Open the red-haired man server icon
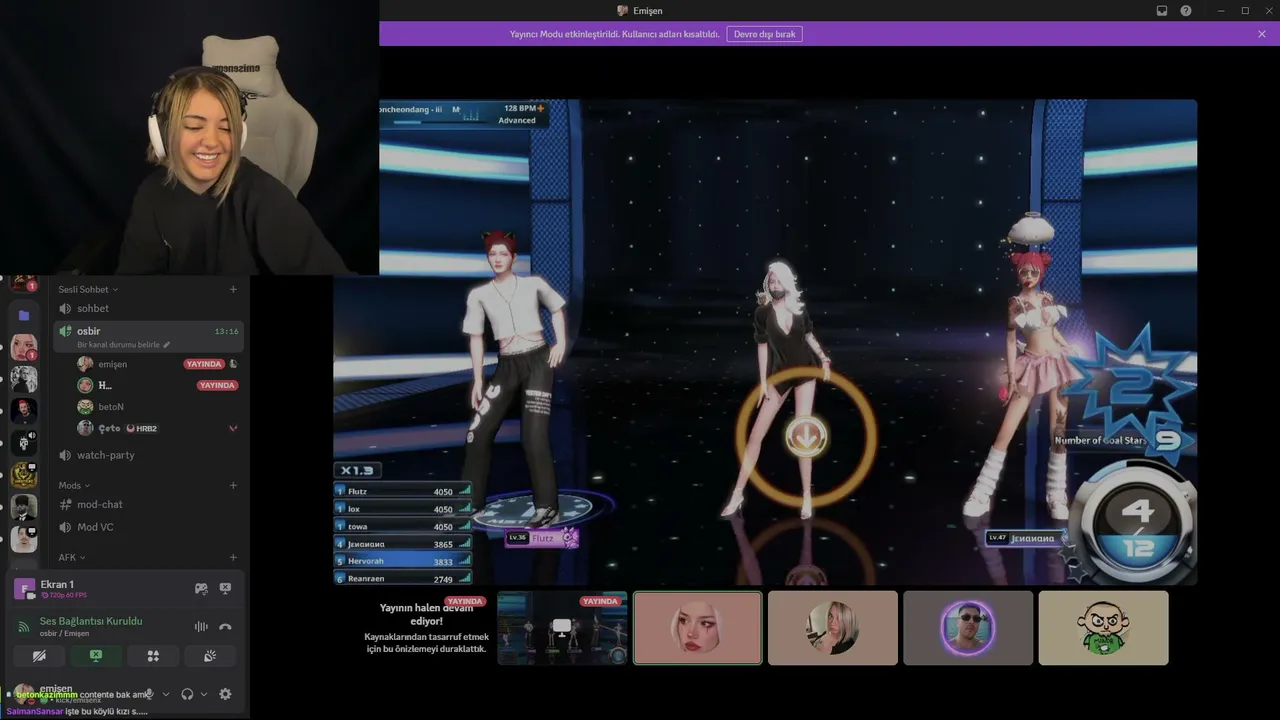This screenshot has height=720, width=1280. (x=24, y=411)
